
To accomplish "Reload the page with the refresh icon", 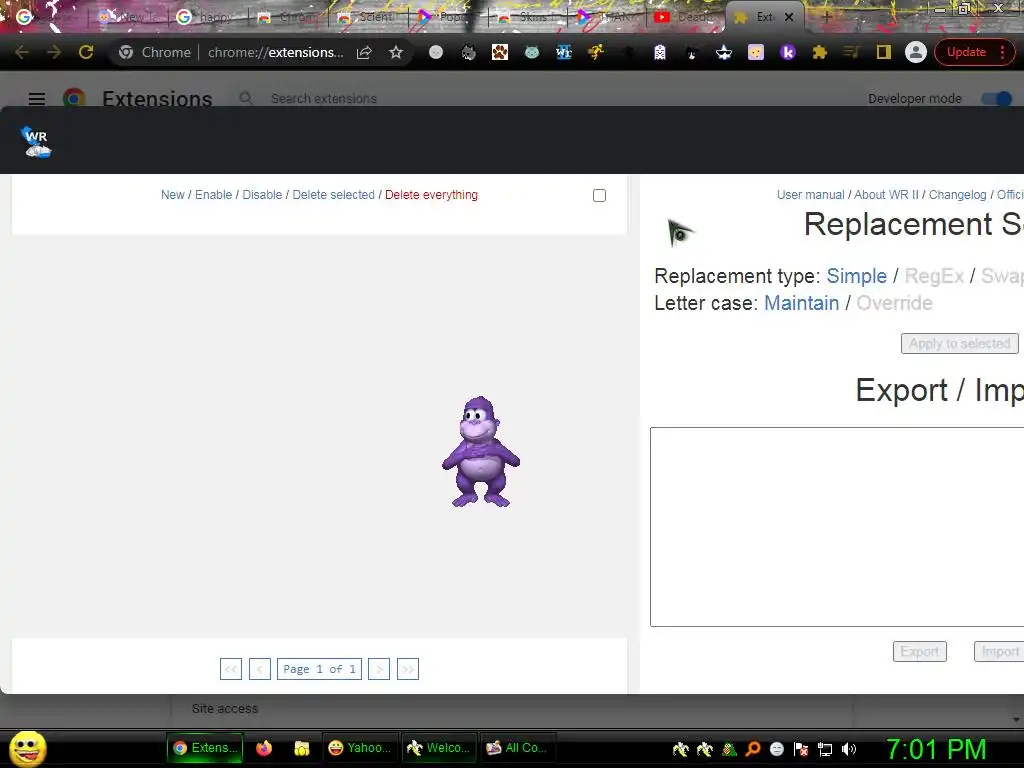I will pos(86,52).
